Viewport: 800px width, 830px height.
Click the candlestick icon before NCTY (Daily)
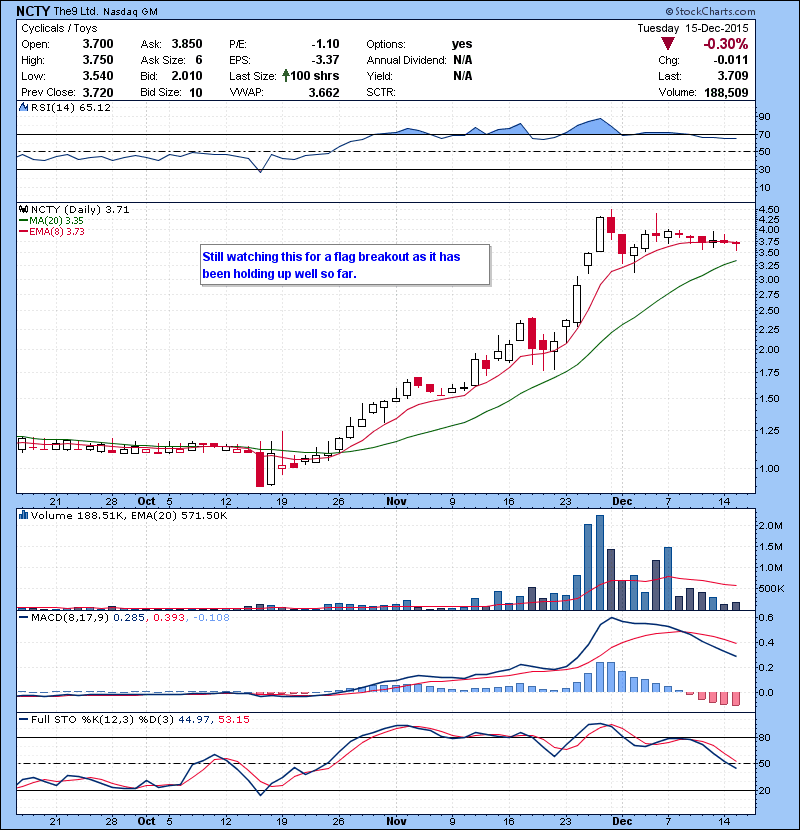(x=23, y=209)
